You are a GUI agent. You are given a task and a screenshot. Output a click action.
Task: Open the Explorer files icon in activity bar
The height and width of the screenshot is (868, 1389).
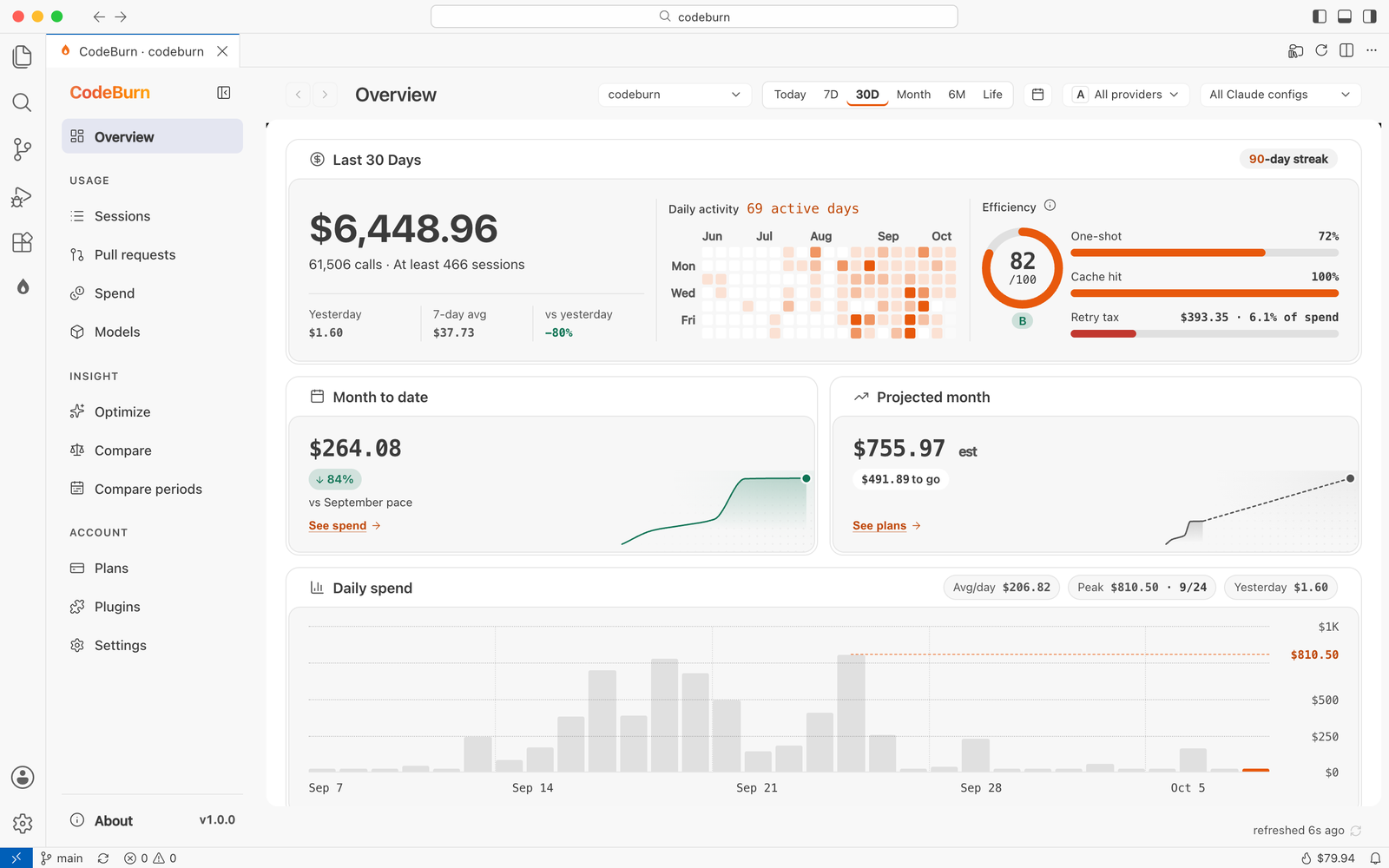coord(23,56)
